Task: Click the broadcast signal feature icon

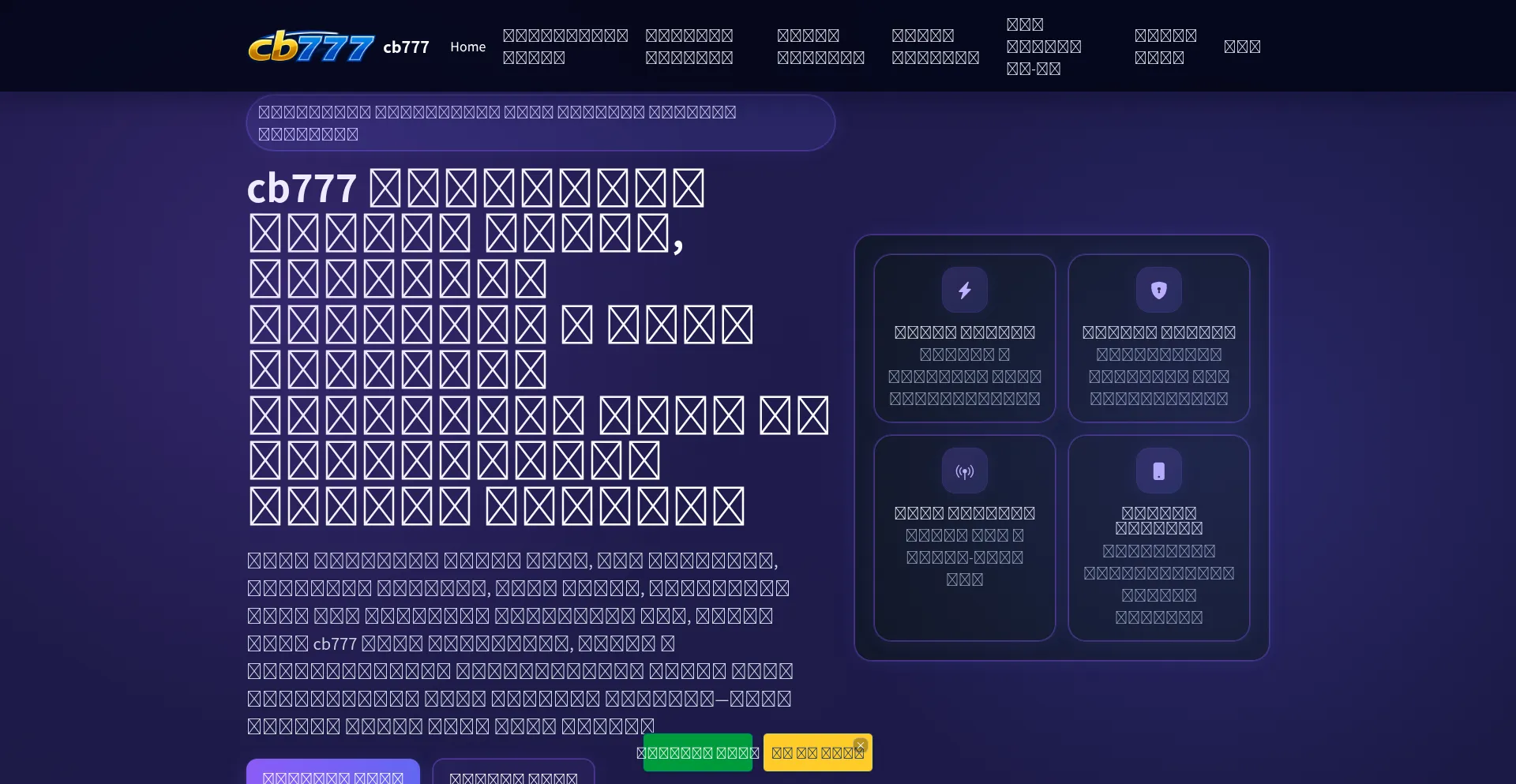Action: (965, 471)
